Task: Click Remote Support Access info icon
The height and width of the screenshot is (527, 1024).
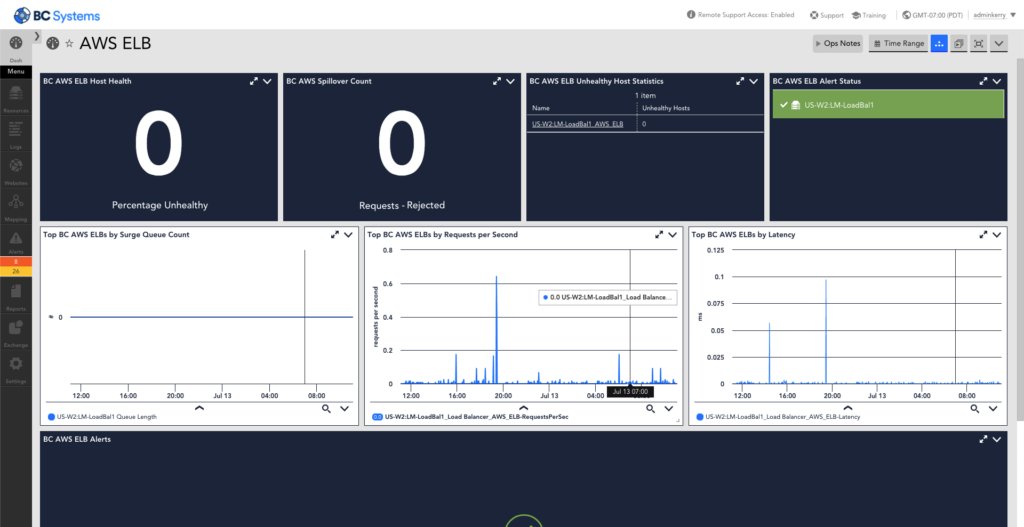Action: [x=691, y=14]
